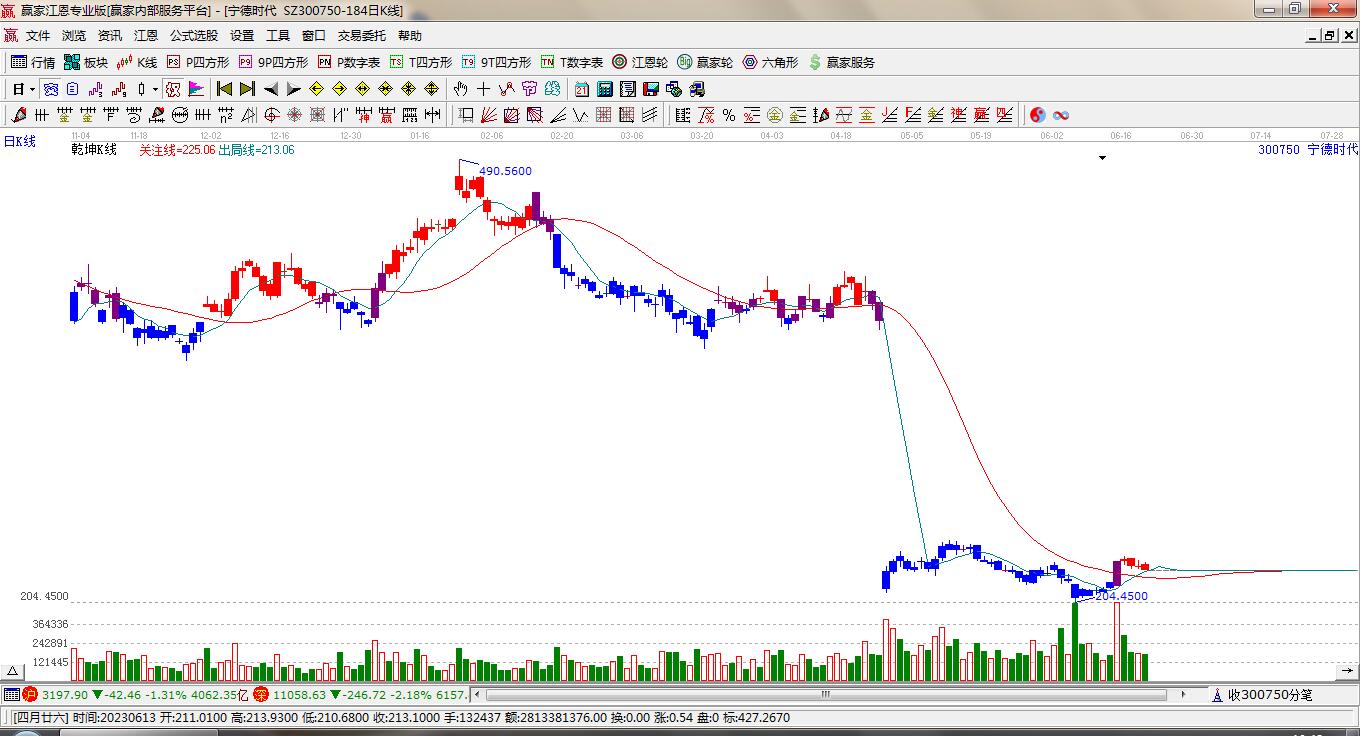Open the P数字表 number table
Viewport: 1360px width, 736px height.
[349, 62]
